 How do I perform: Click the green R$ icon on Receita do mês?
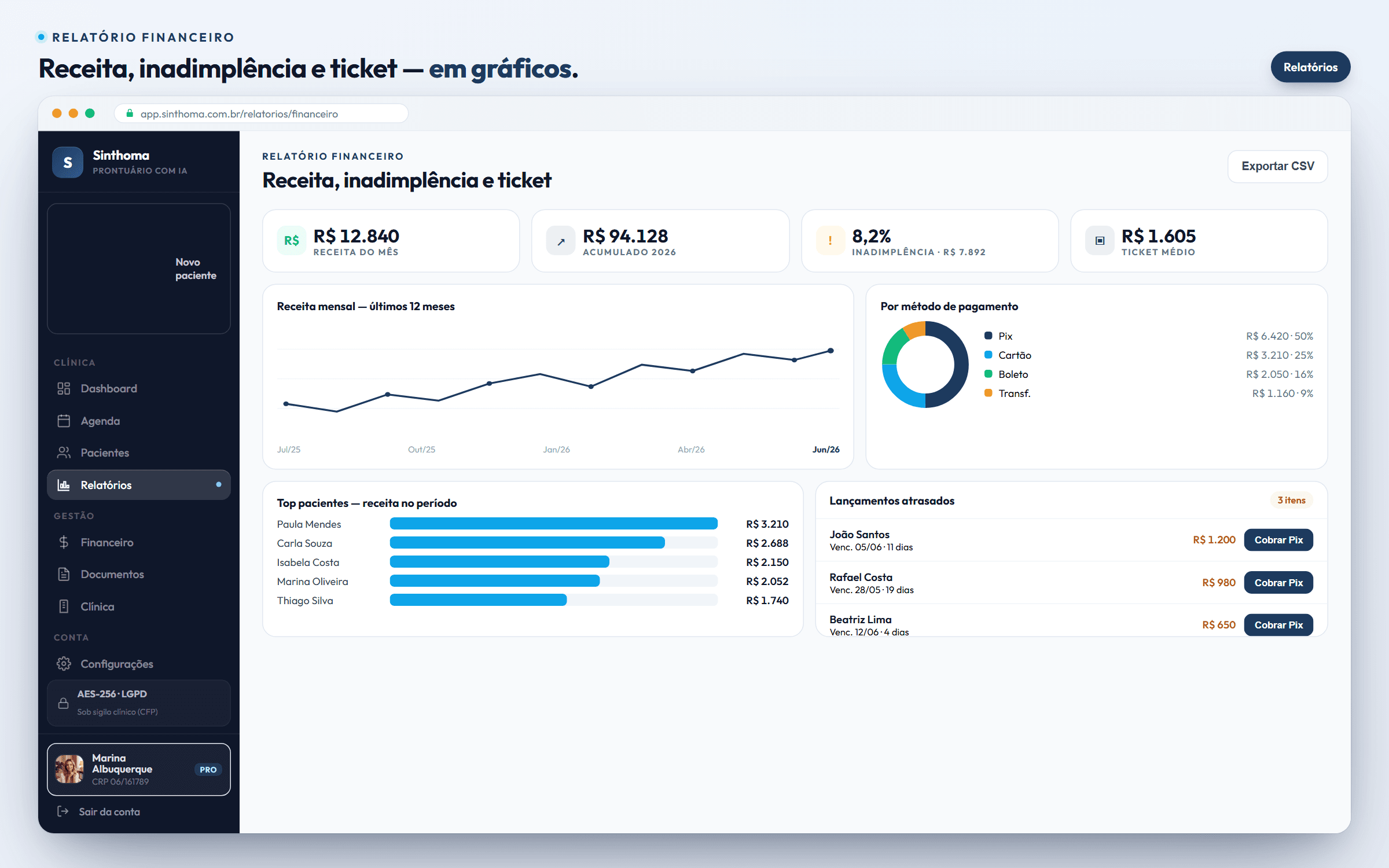coord(292,241)
